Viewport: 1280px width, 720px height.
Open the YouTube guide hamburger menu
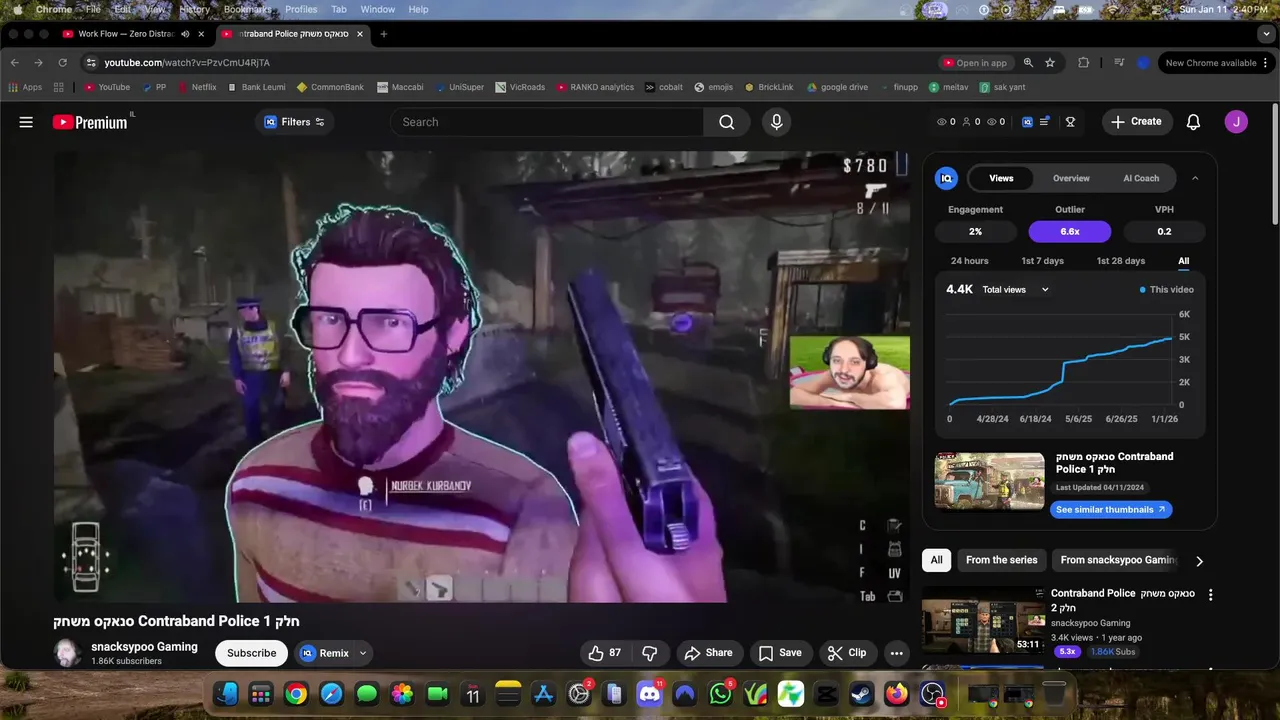(x=26, y=122)
